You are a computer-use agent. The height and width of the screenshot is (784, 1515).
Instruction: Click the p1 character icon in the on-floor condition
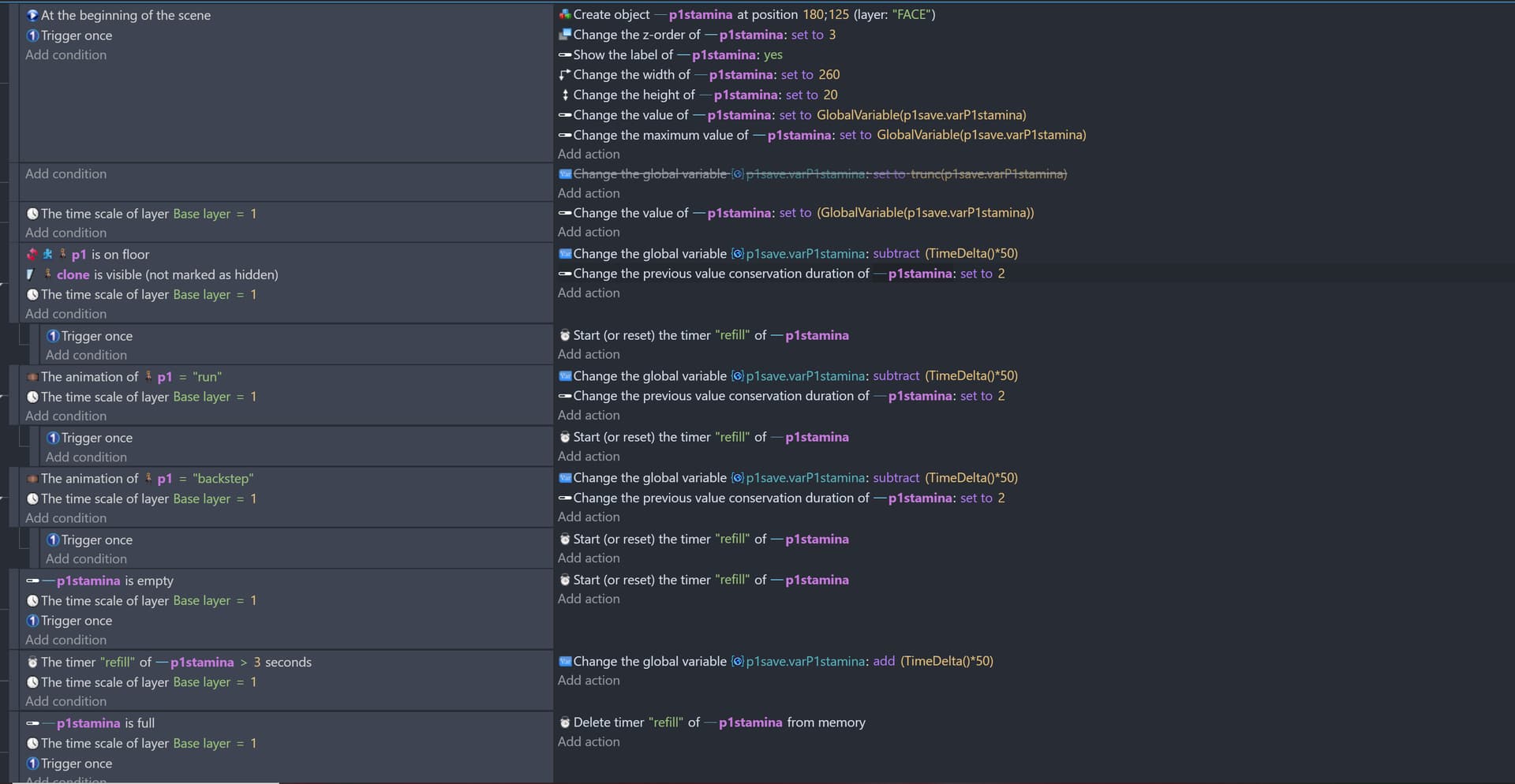click(62, 254)
